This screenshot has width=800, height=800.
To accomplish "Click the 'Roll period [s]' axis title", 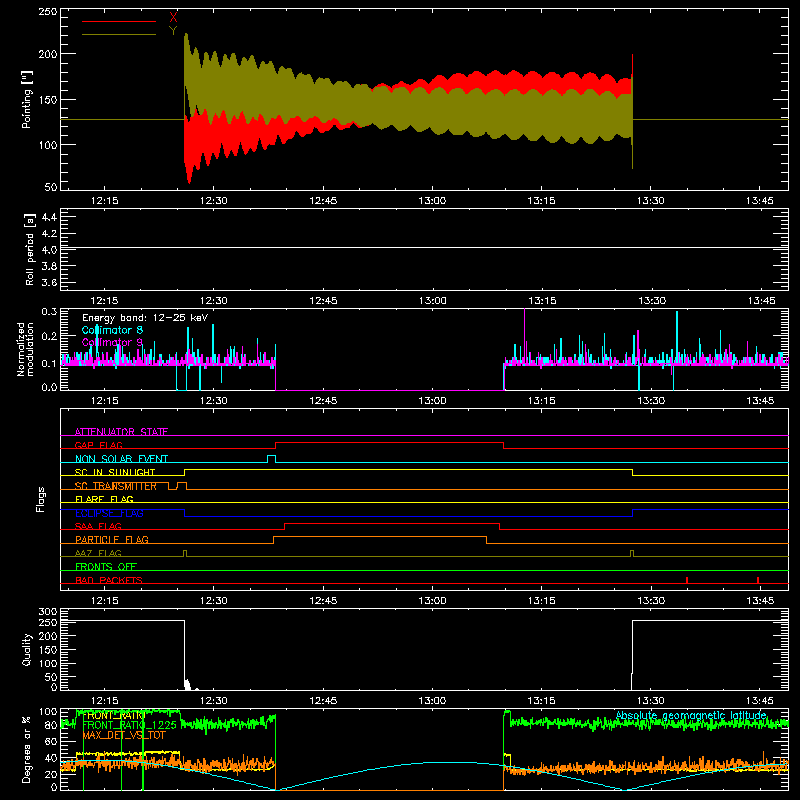I will click(30, 249).
